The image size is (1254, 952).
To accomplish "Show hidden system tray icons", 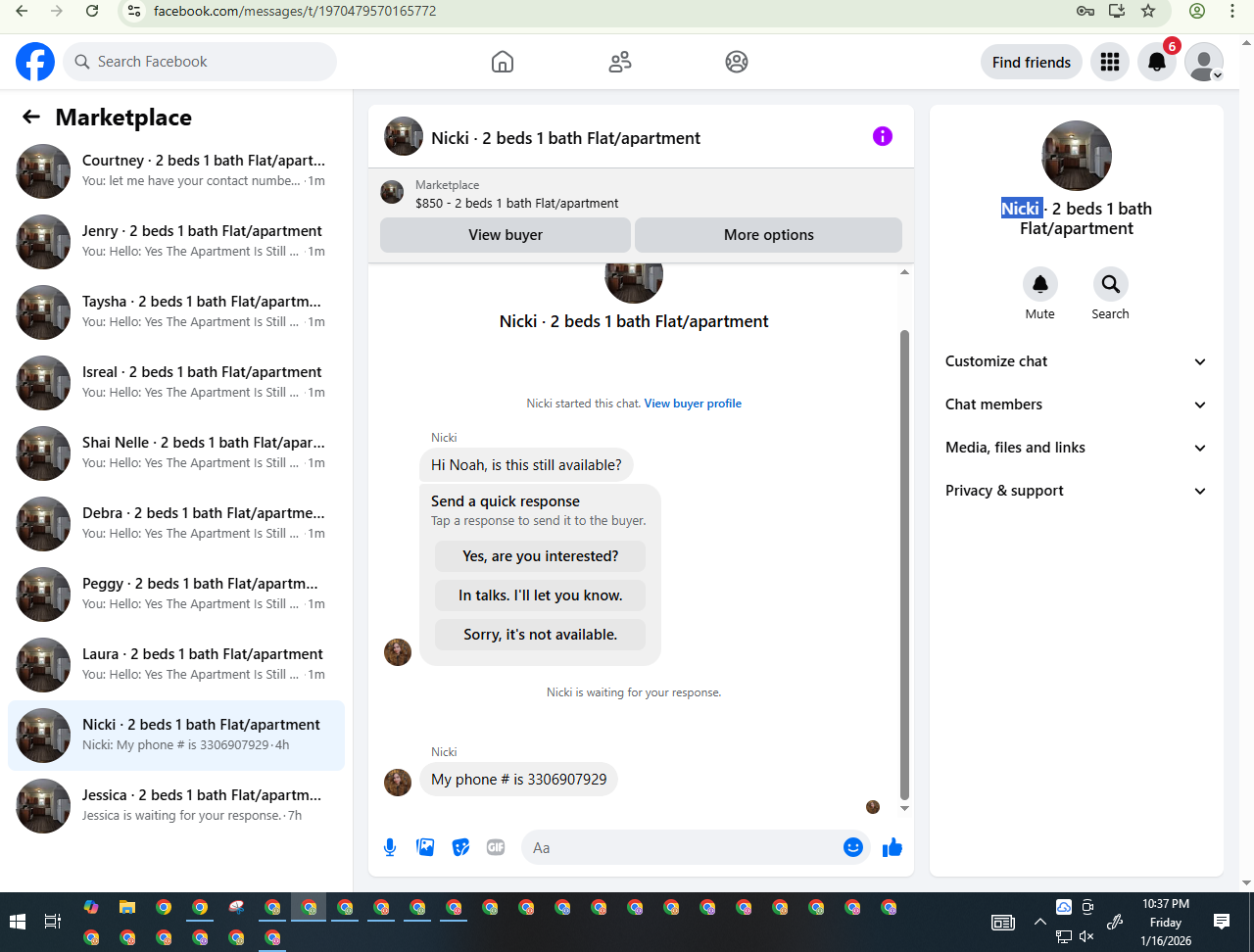I will (1039, 922).
